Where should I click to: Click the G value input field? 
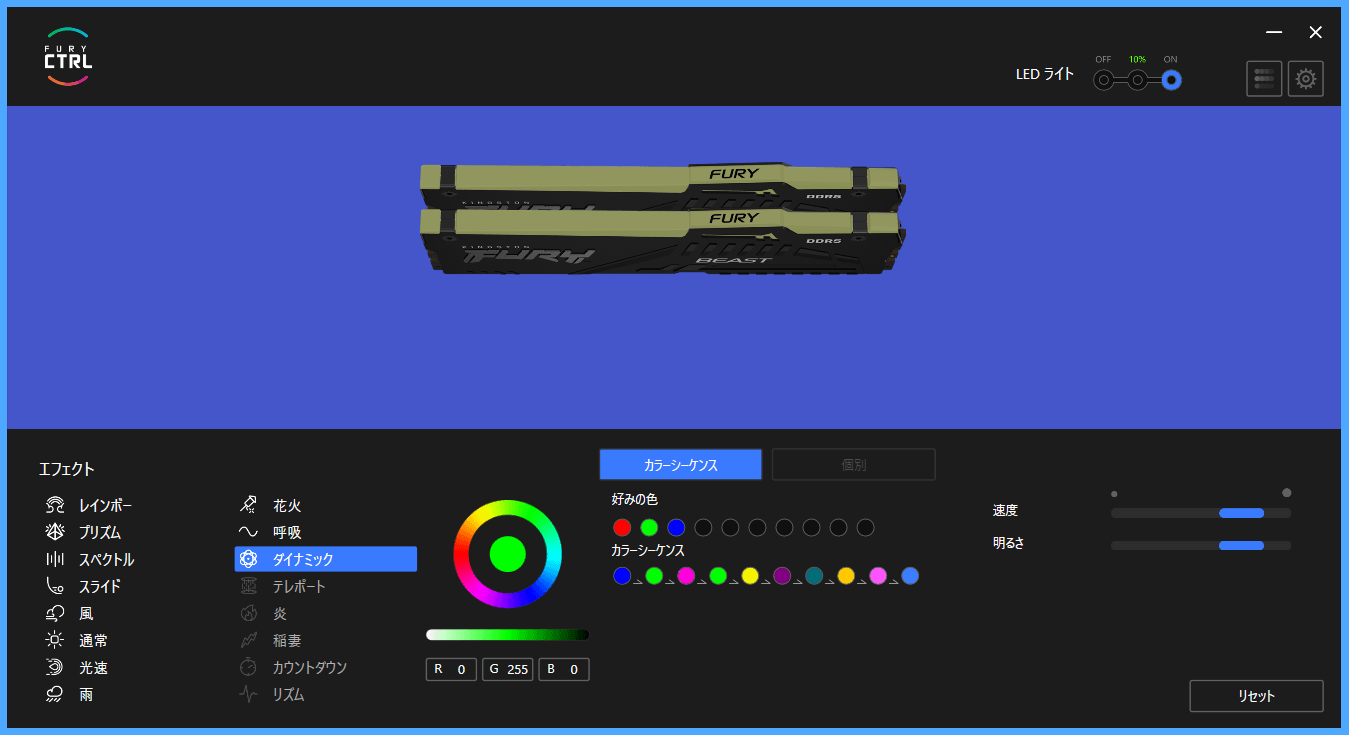(x=508, y=670)
